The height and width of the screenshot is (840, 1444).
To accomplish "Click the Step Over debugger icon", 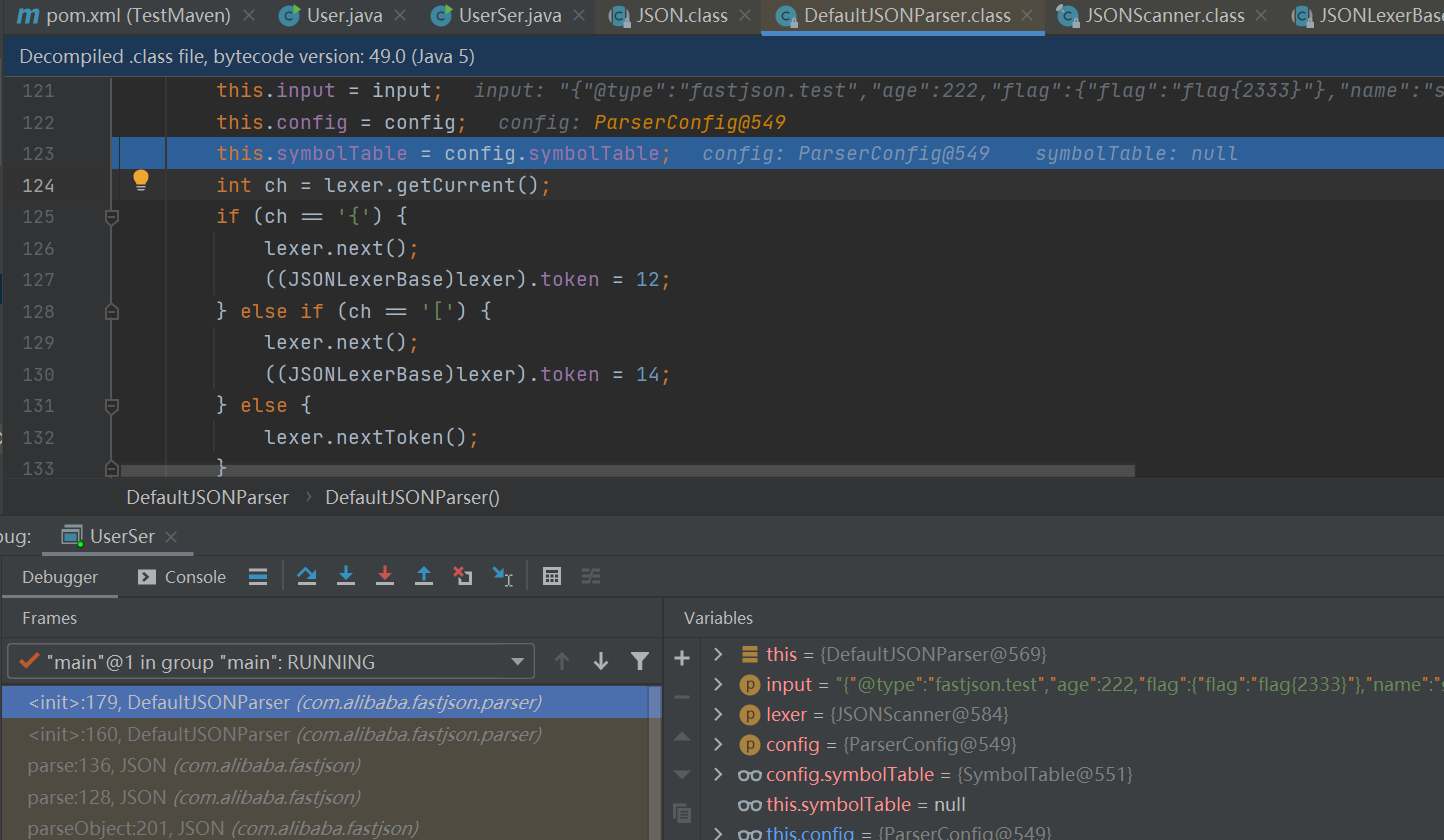I will coord(307,576).
